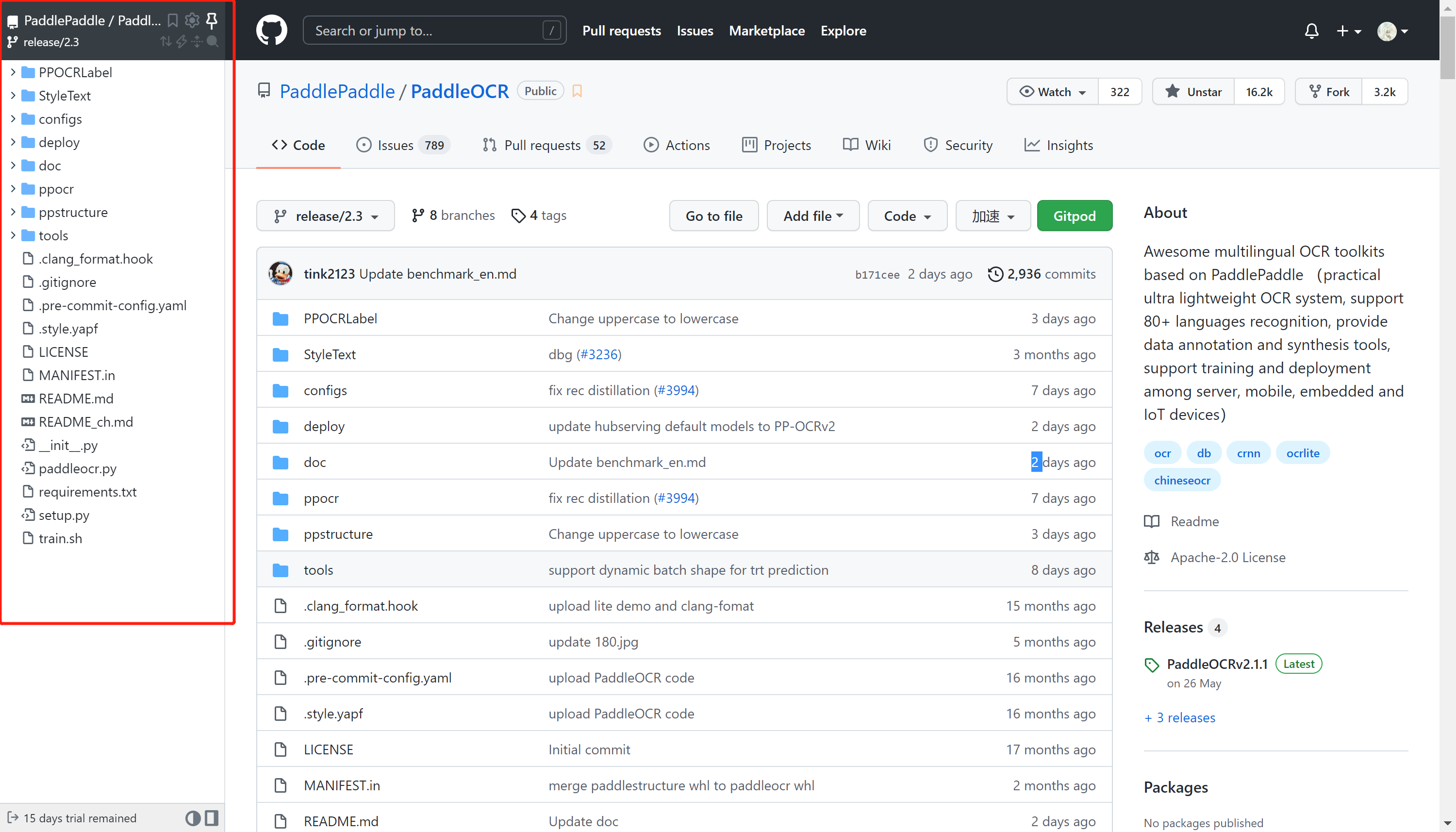Unstar the PaddleOCR repository
1456x832 pixels.
coord(1193,92)
